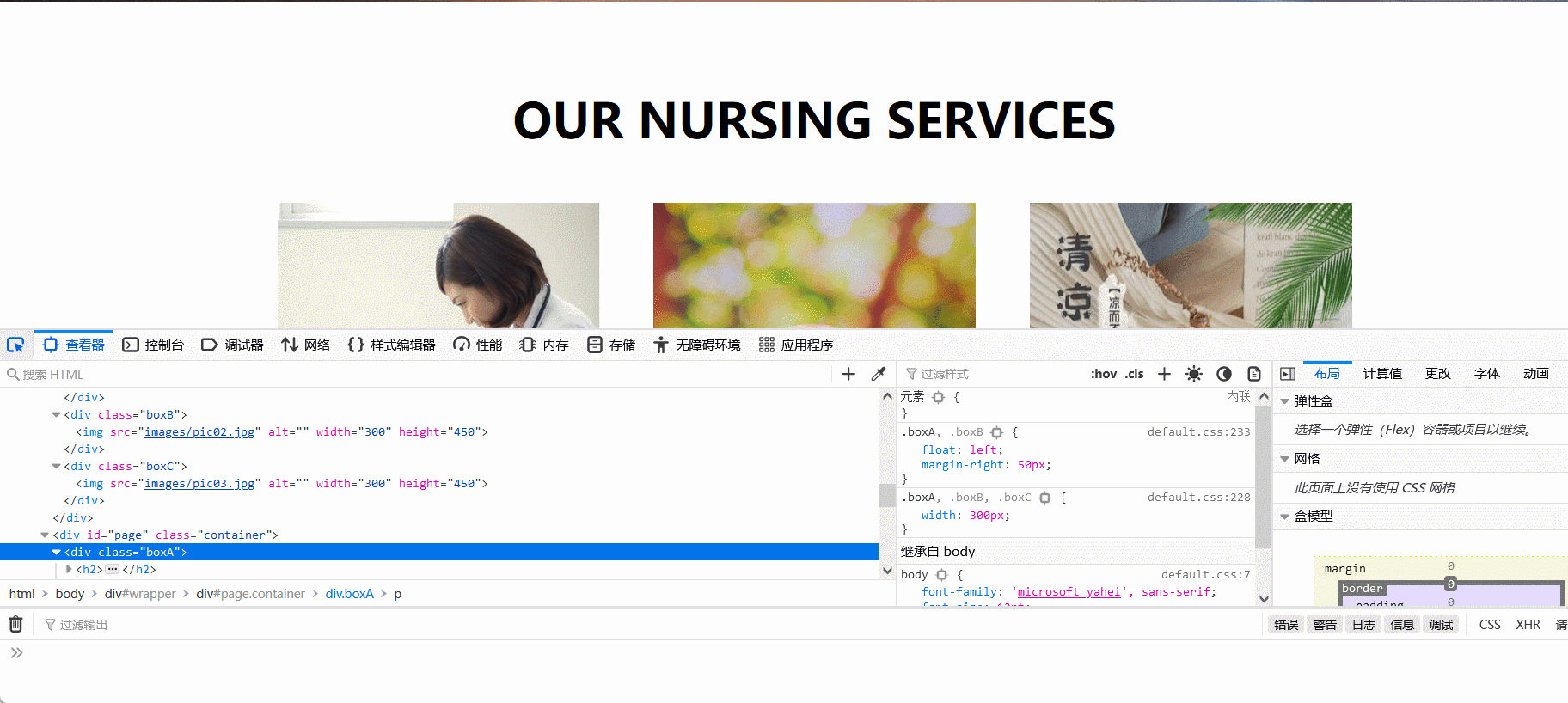This screenshot has height=703, width=1568.
Task: Clear console output with trash icon
Action: (x=15, y=624)
